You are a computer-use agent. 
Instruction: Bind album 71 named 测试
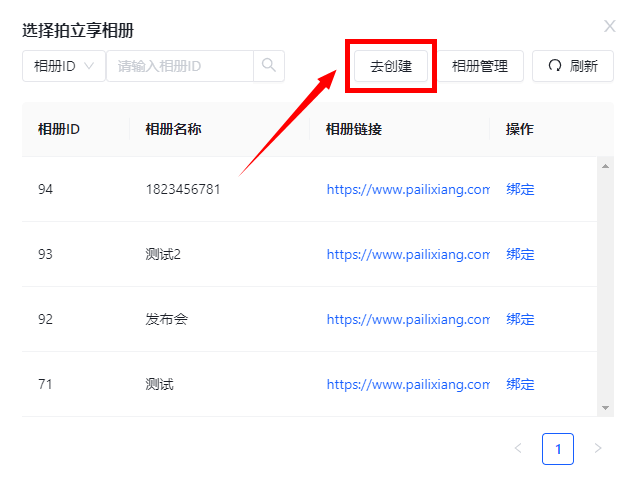(x=520, y=384)
